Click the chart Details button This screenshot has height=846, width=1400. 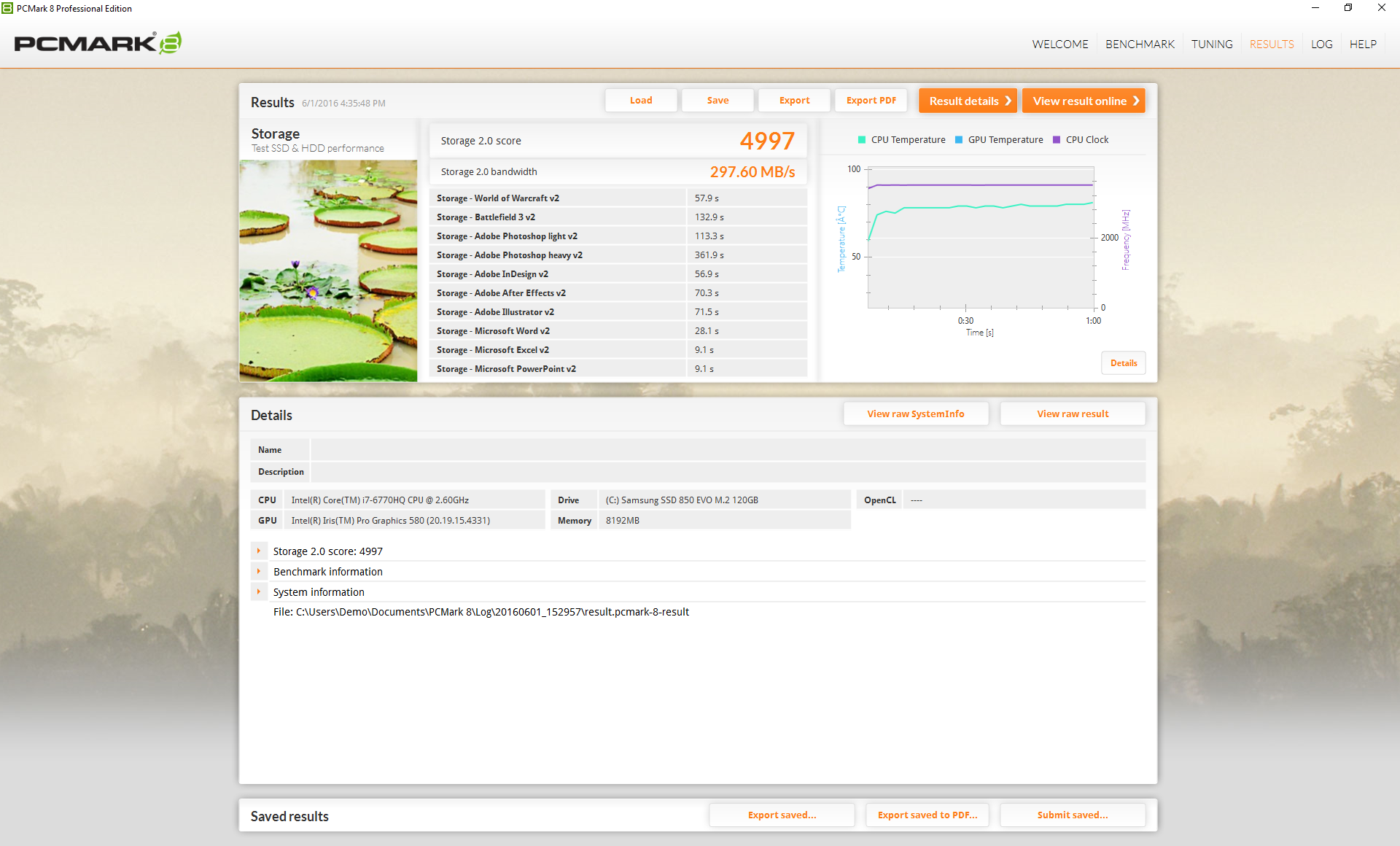tap(1123, 363)
